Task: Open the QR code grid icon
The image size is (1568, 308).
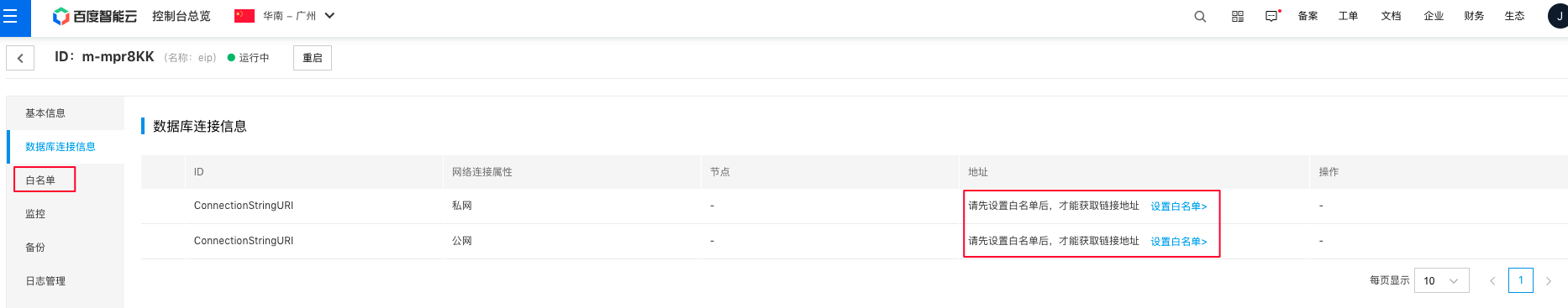Action: [x=1238, y=16]
